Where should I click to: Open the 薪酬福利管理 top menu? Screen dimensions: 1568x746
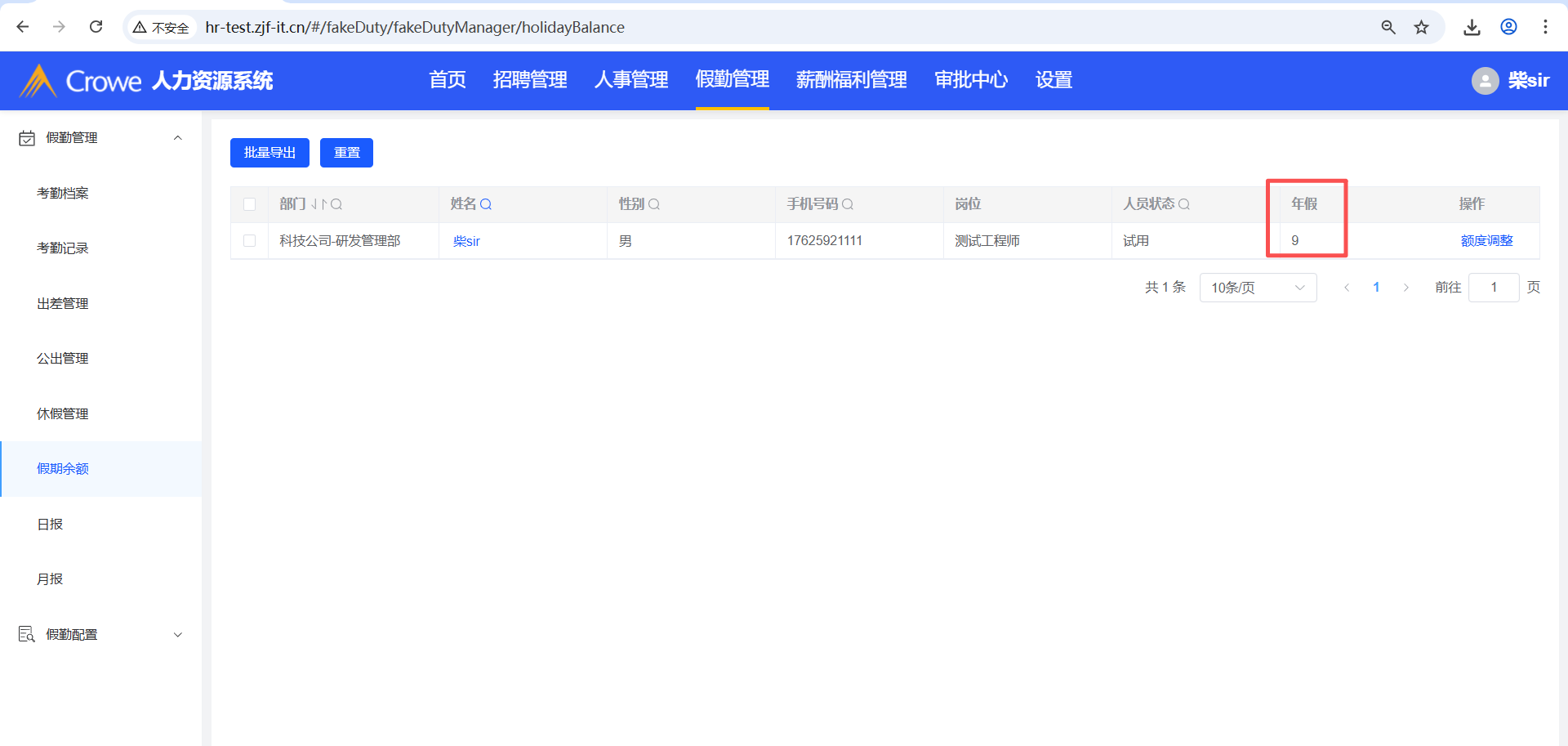851,80
